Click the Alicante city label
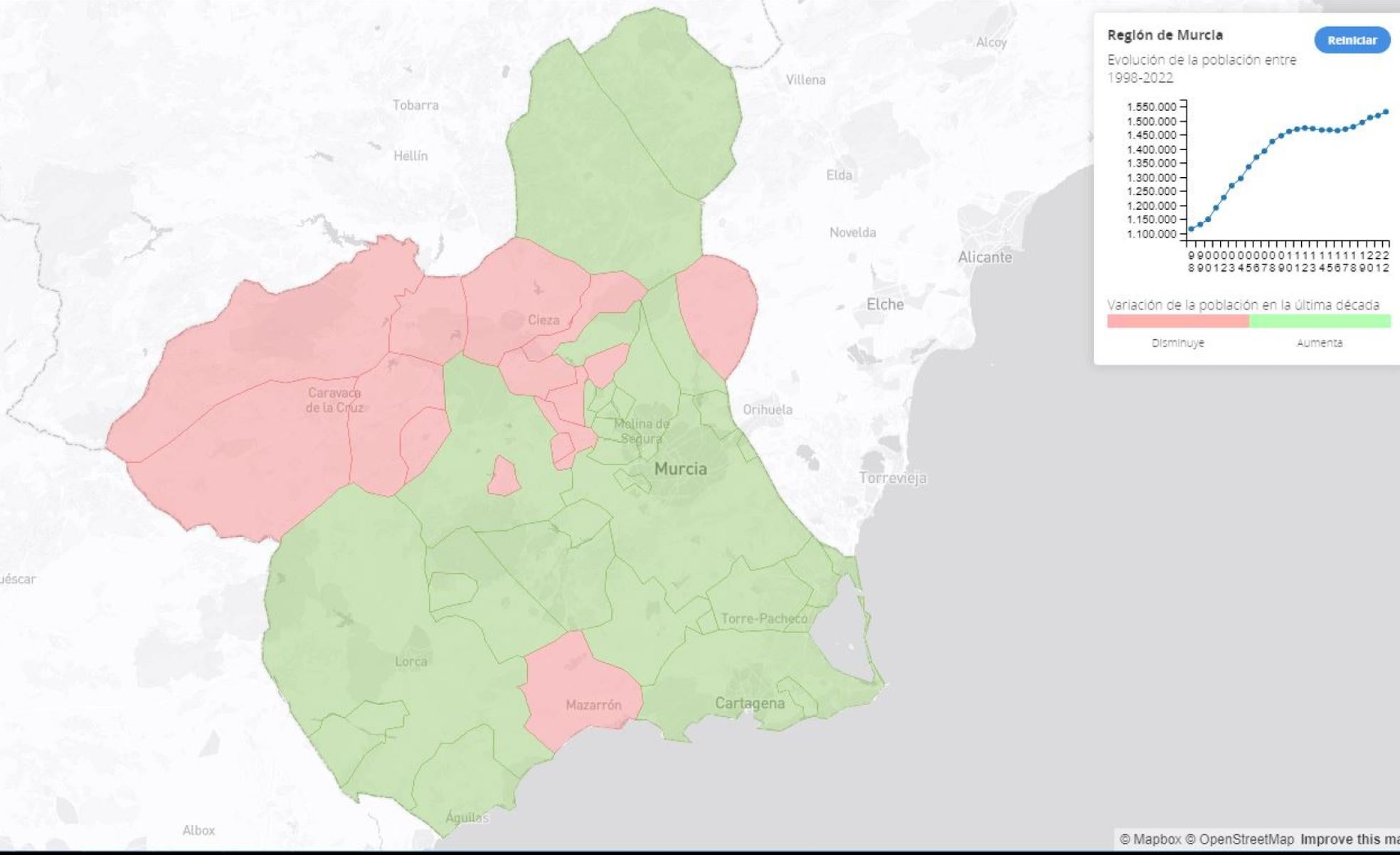1400x855 pixels. coord(985,257)
